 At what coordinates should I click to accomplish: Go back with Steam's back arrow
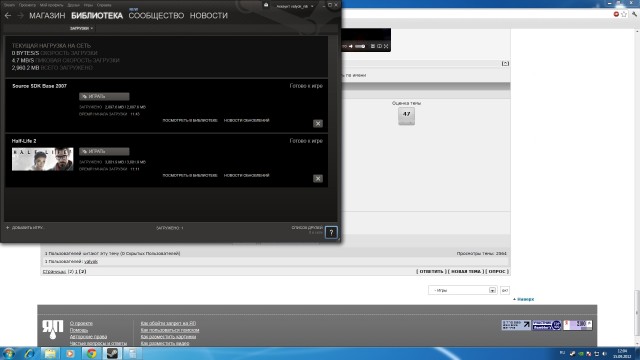(x=8, y=16)
